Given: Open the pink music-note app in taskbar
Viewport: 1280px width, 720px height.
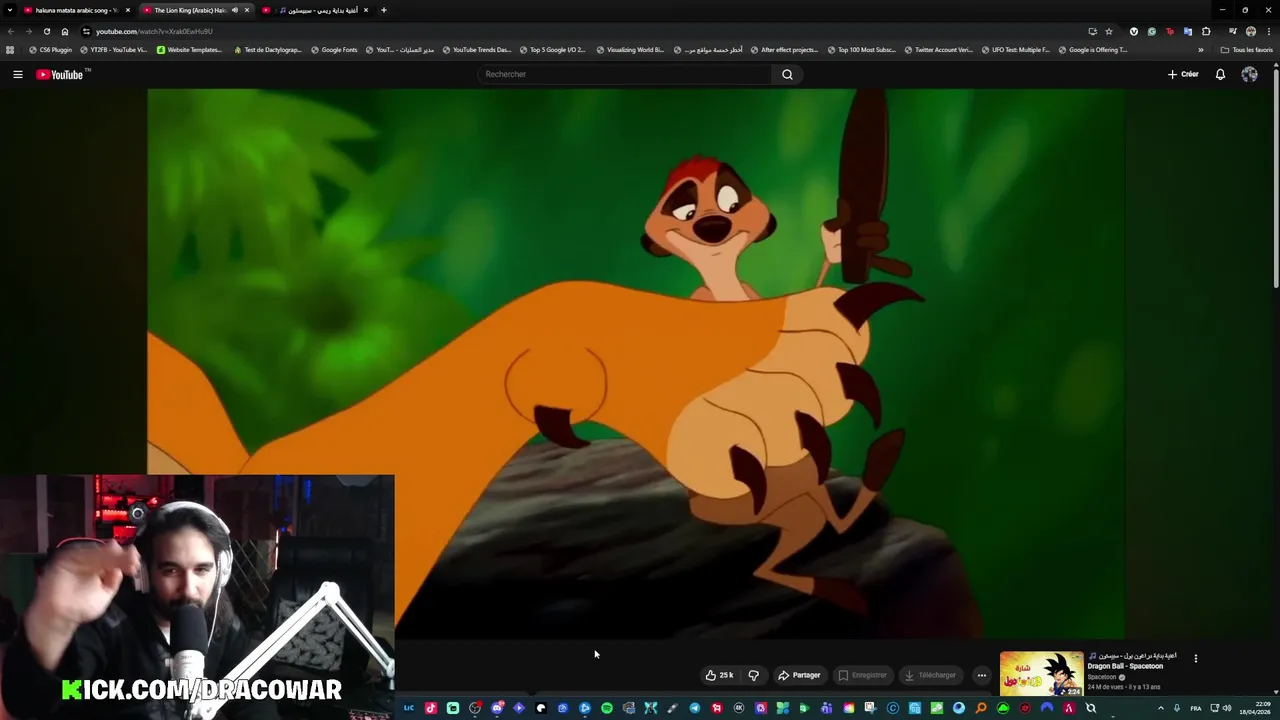Looking at the screenshot, I should [x=431, y=708].
